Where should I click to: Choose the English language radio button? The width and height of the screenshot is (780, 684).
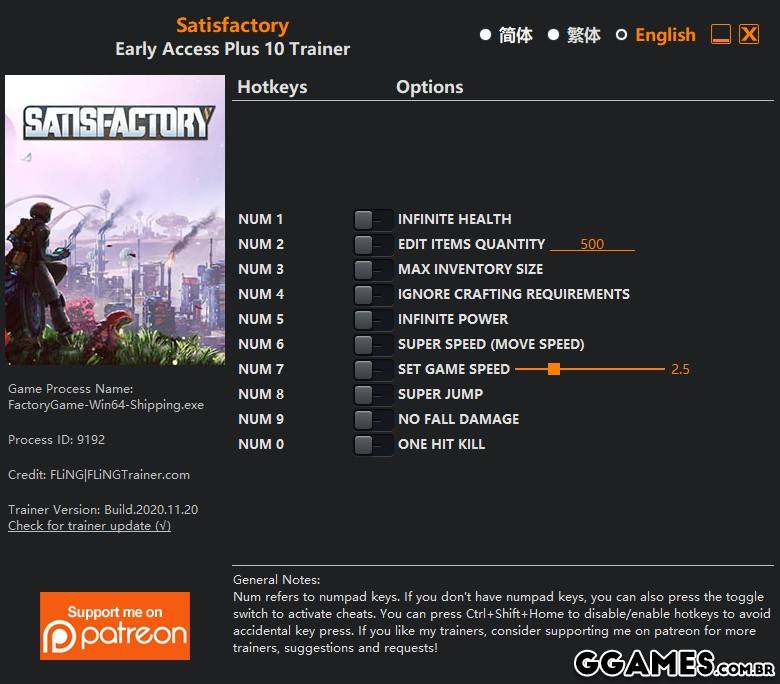pyautogui.click(x=621, y=35)
